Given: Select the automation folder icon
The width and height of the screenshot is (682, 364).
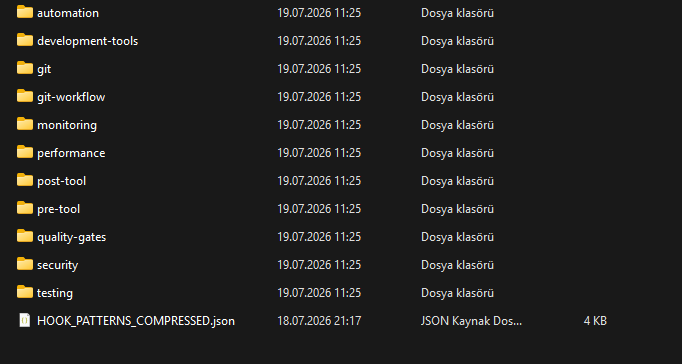Looking at the screenshot, I should 25,12.
